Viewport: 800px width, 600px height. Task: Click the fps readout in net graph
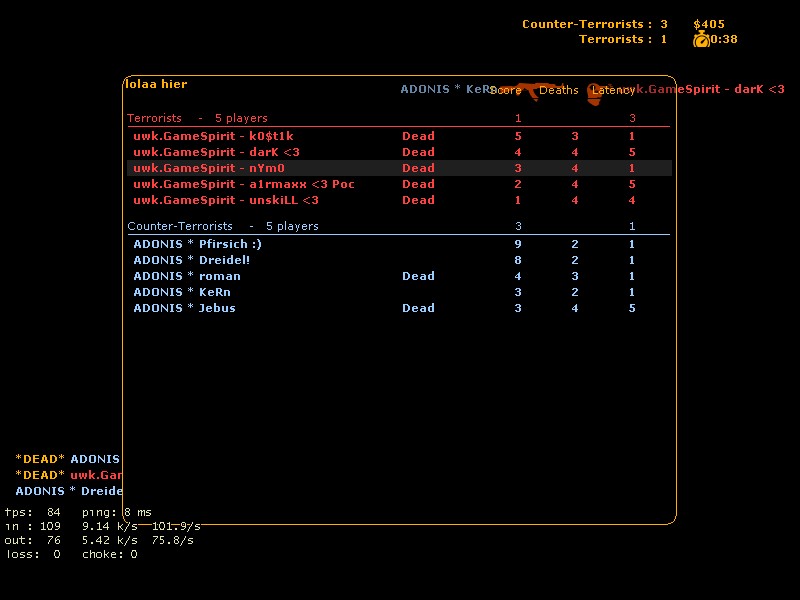[x=32, y=512]
